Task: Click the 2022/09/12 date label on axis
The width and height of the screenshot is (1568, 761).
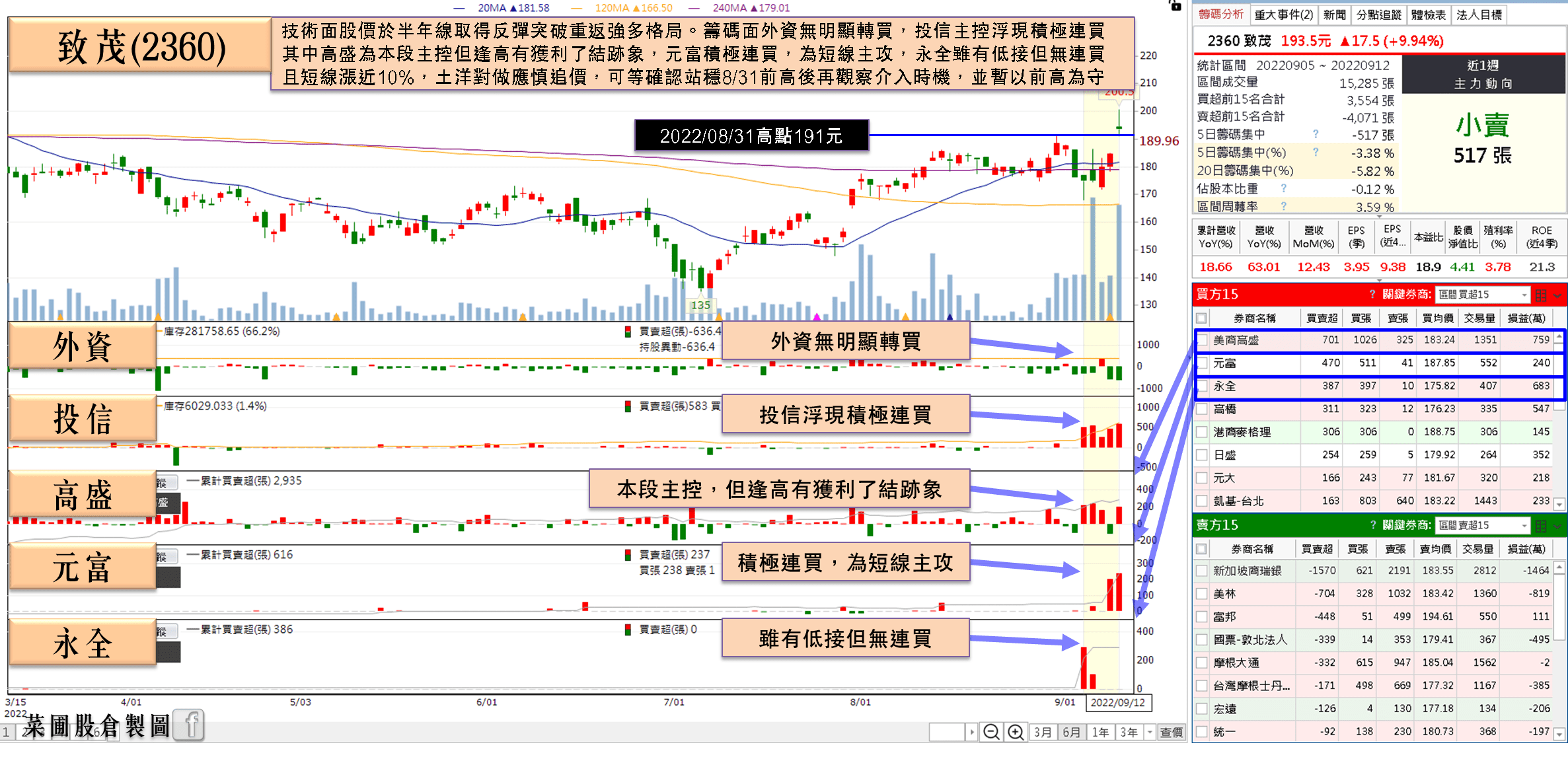Action: (1118, 702)
